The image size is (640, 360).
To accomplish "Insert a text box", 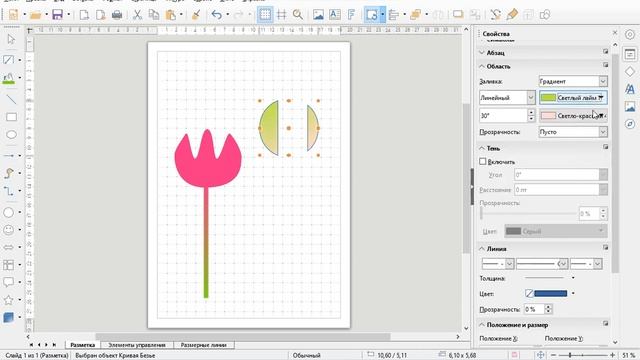I will coord(335,15).
